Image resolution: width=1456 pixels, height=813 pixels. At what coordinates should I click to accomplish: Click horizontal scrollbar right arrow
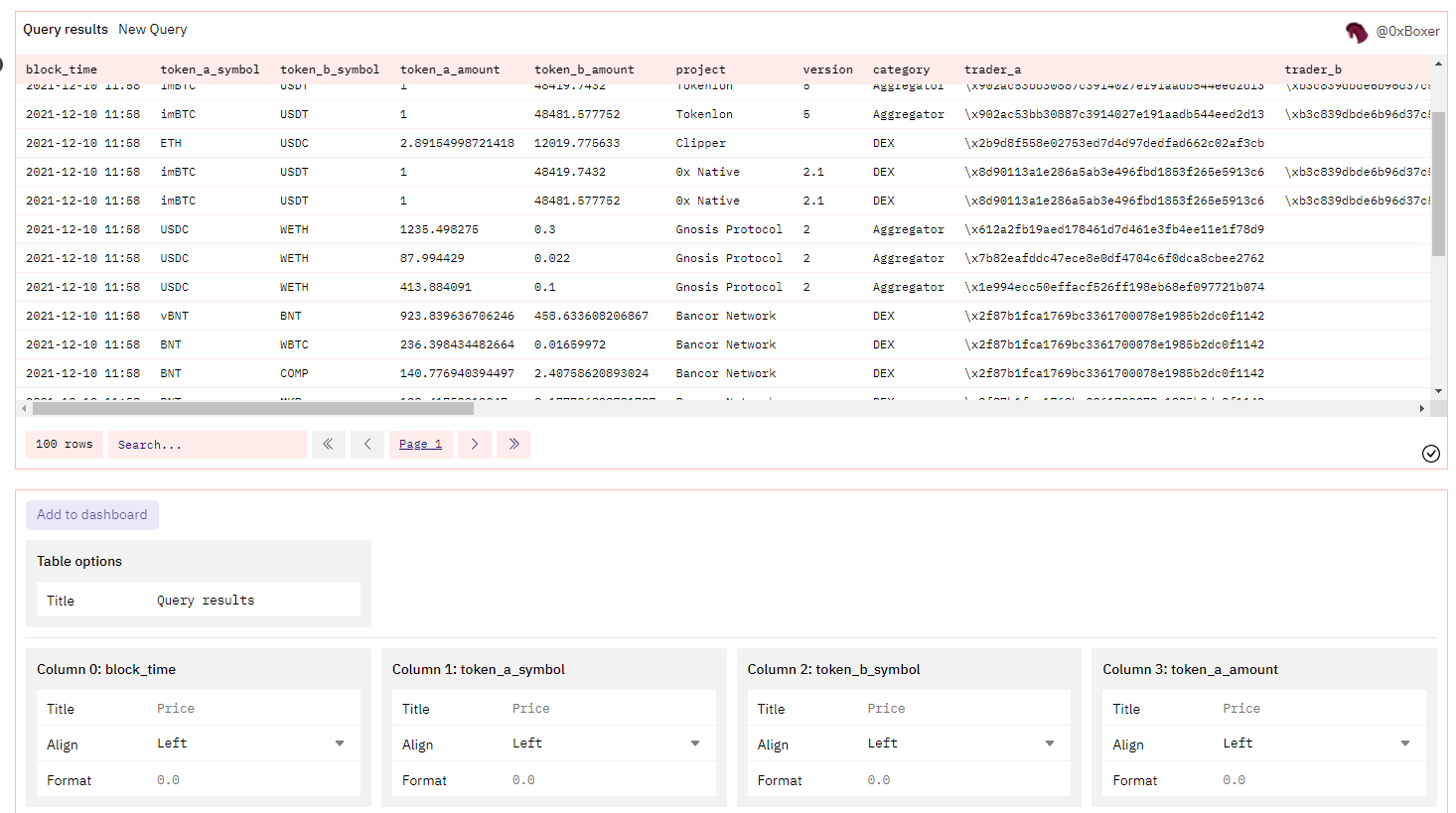(x=1421, y=408)
